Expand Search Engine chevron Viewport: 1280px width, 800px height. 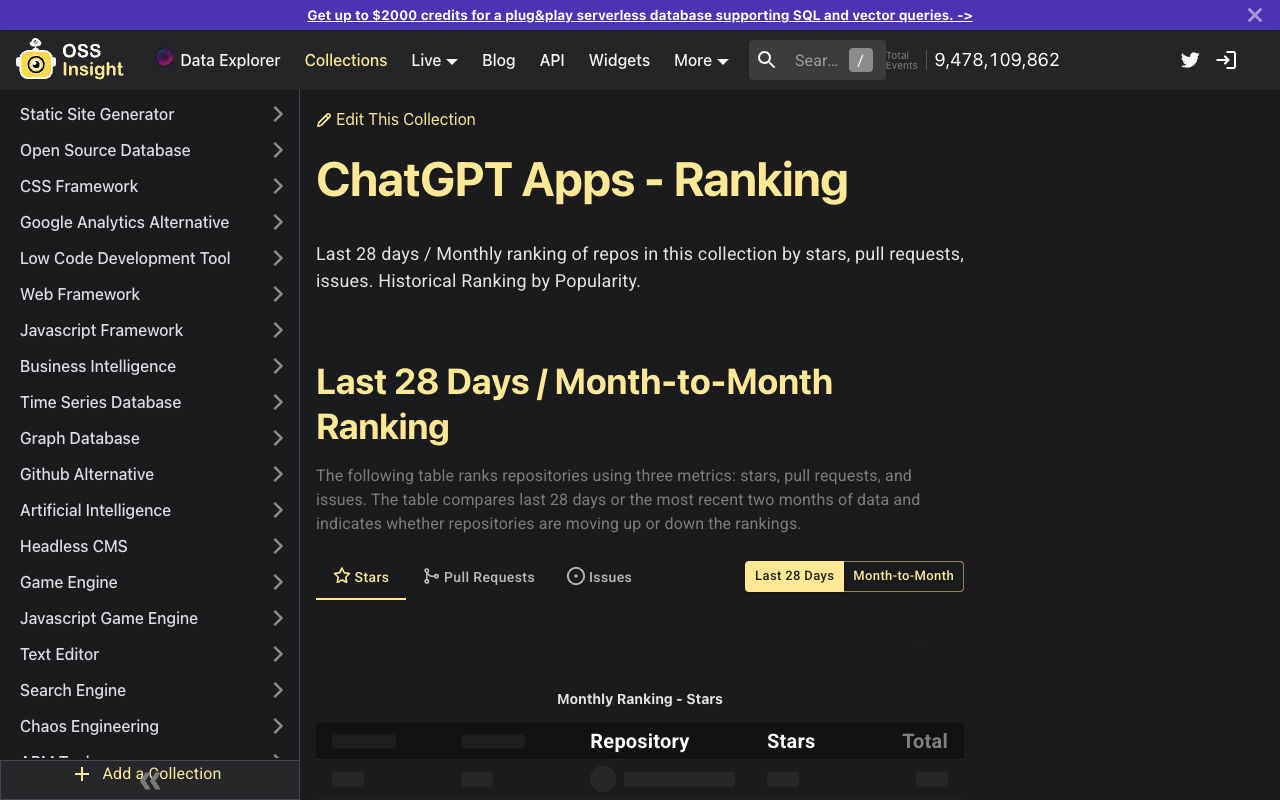pos(278,690)
